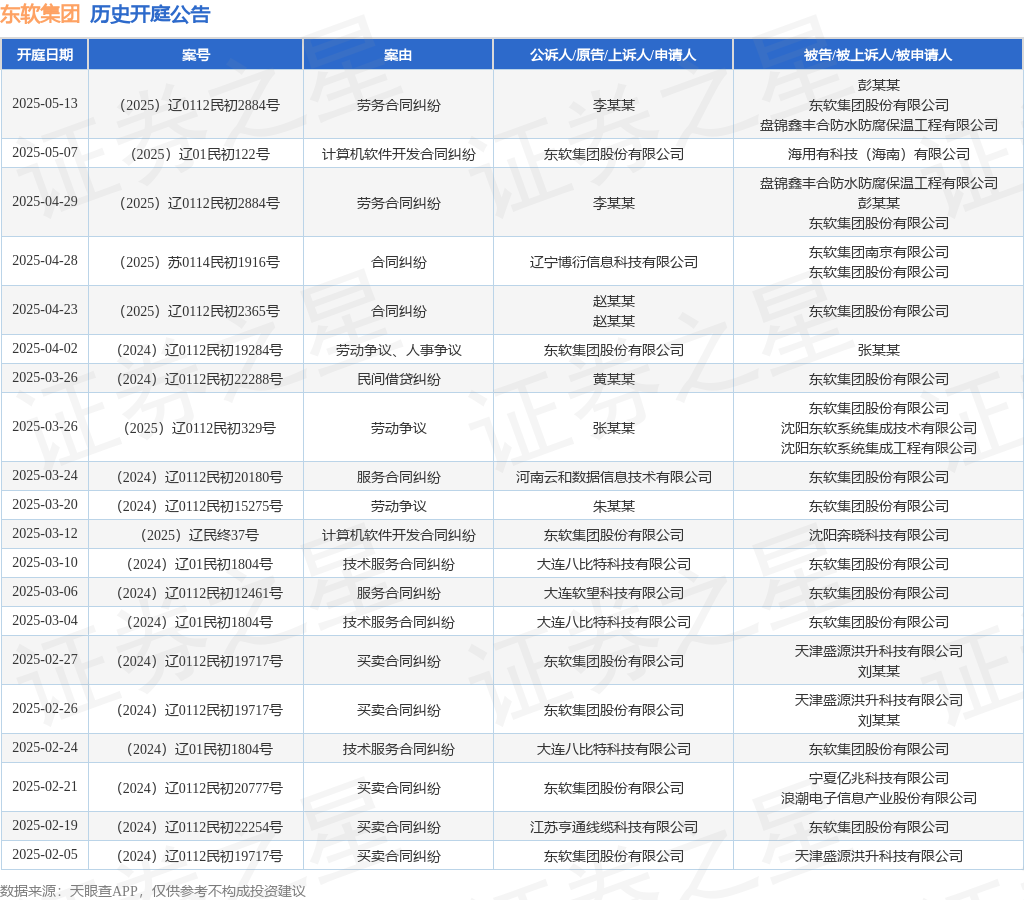Click defendant 宁夏亿兆科技有限公司
This screenshot has height=900, width=1024.
tap(878, 778)
